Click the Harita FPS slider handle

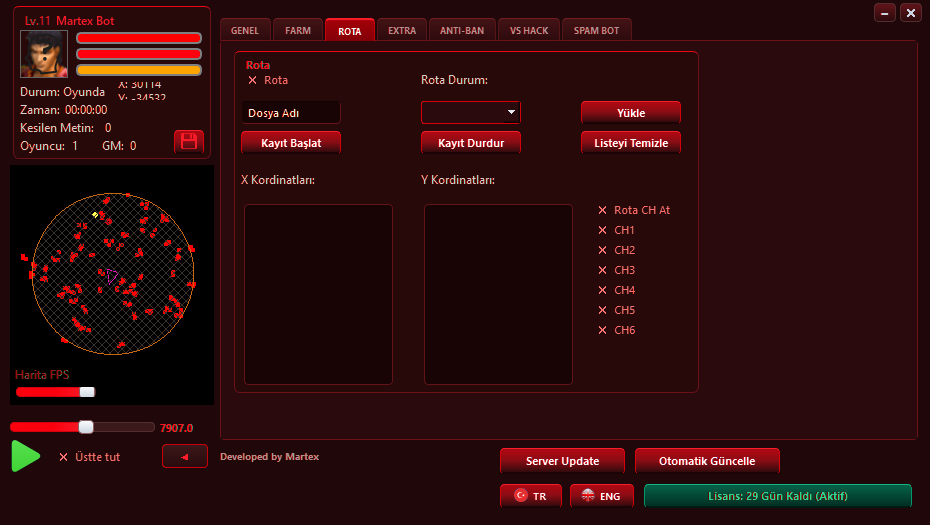[x=87, y=392]
